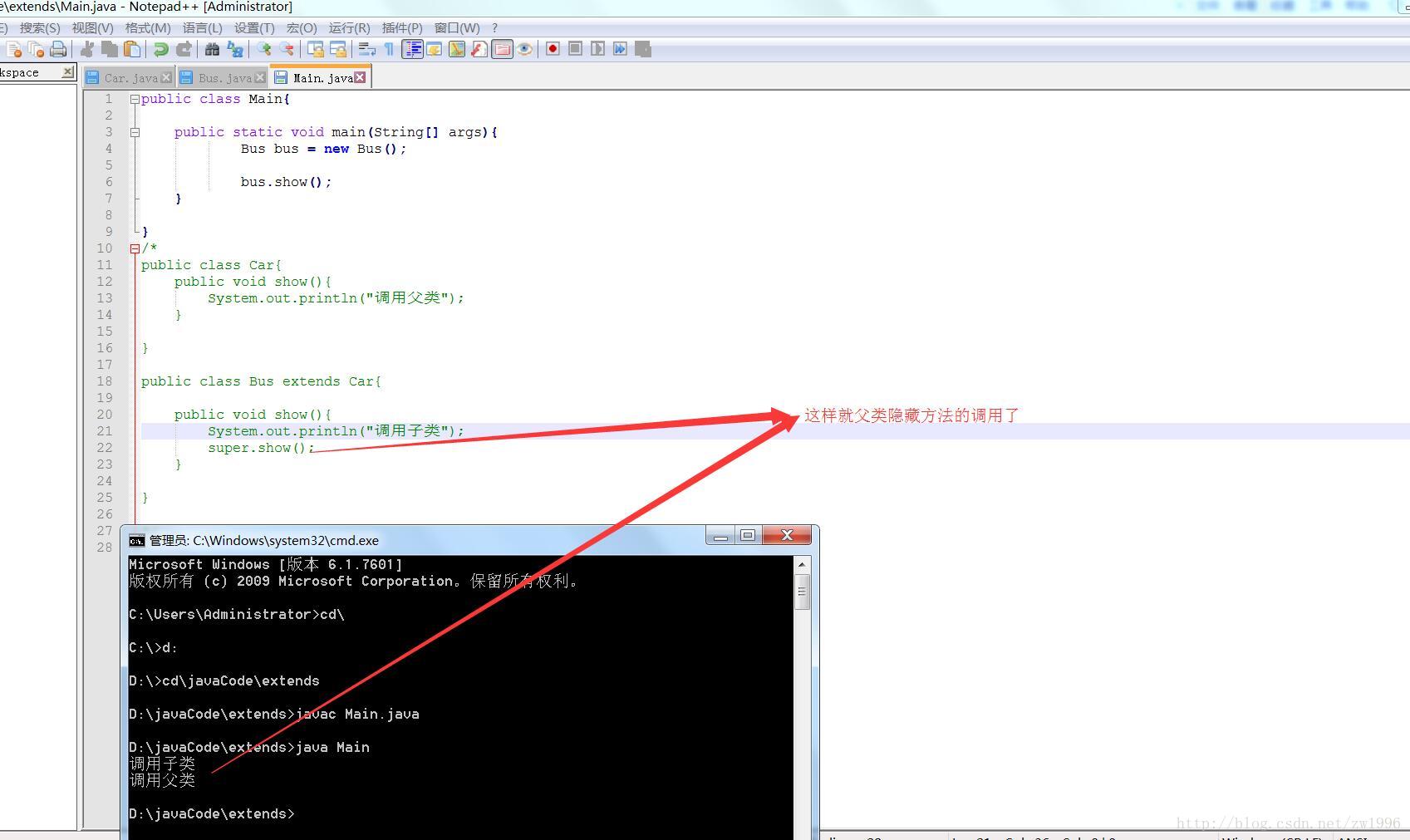1410x840 pixels.
Task: Toggle the file monitoring eye icon
Action: pos(524,49)
